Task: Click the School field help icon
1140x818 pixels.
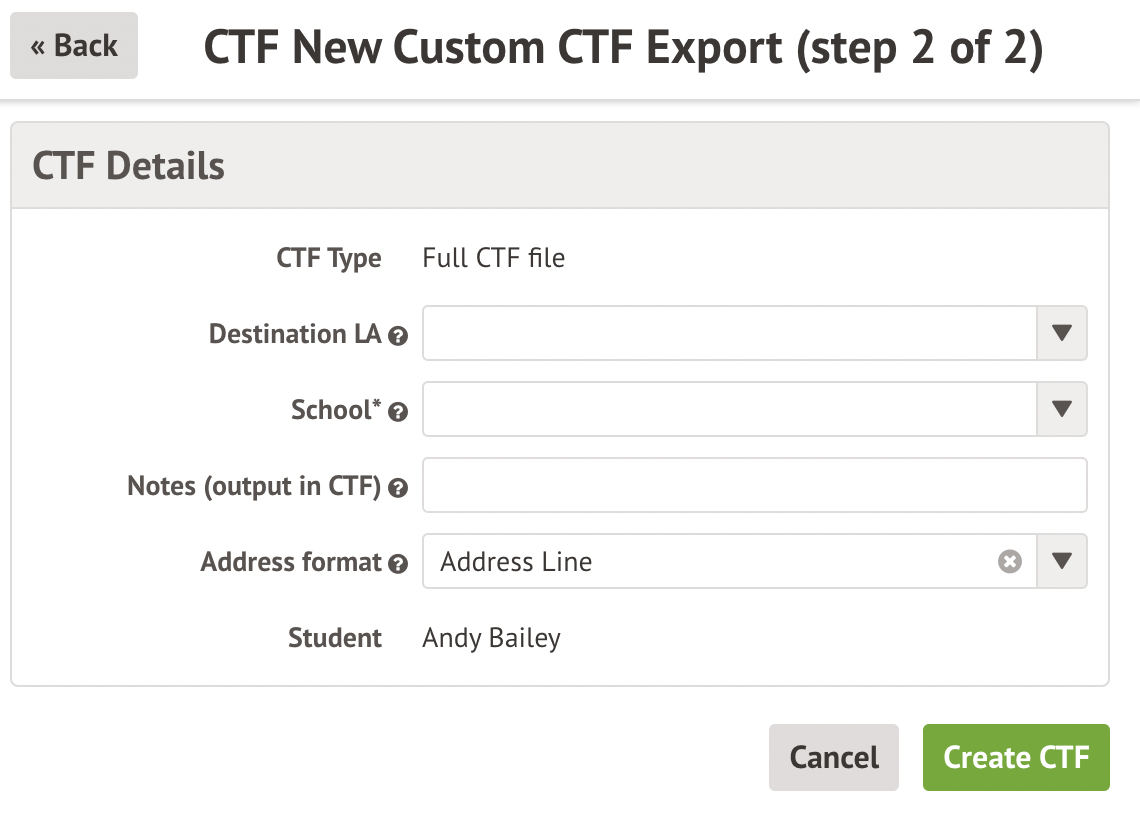Action: [x=398, y=412]
